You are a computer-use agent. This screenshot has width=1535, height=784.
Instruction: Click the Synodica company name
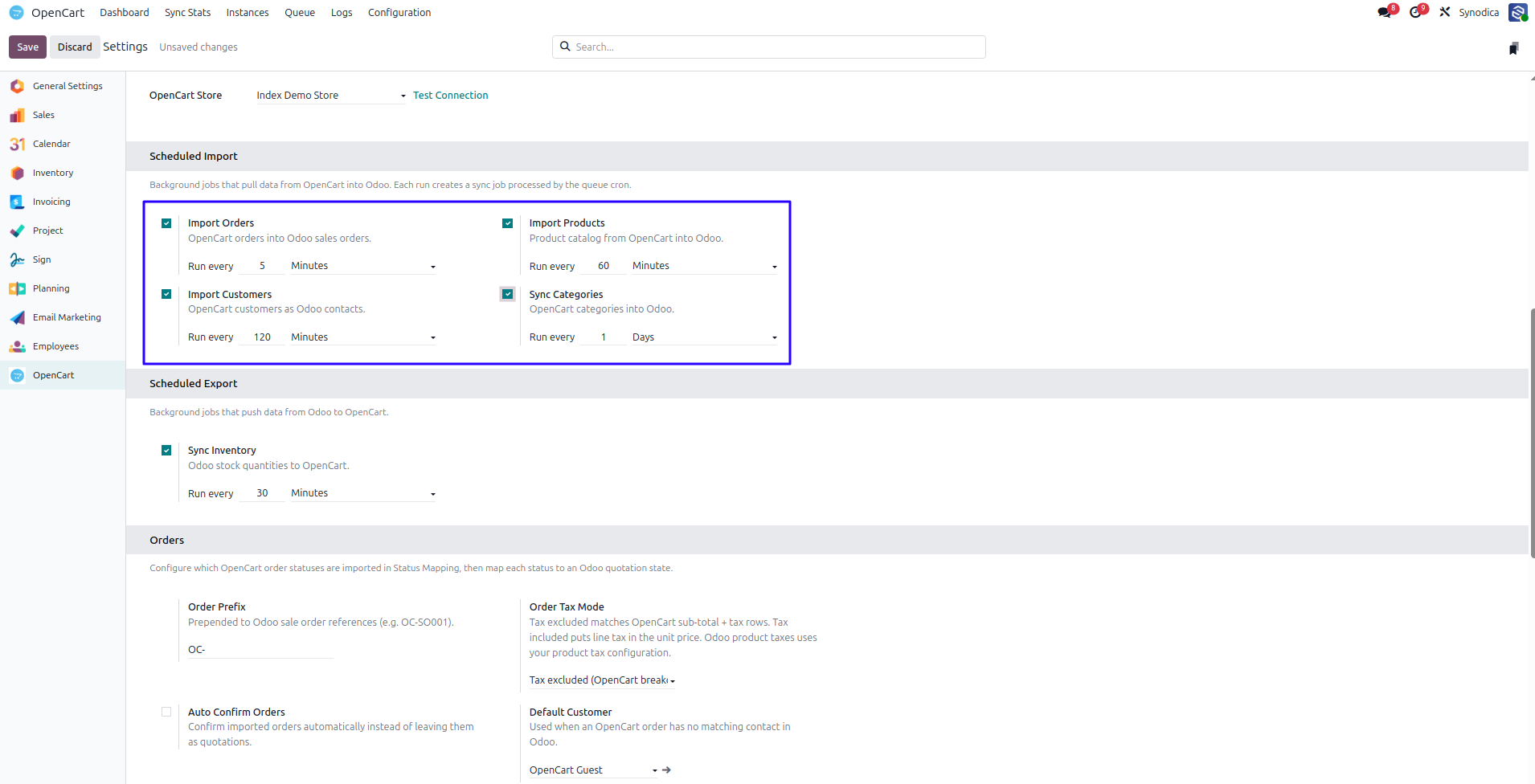1479,12
